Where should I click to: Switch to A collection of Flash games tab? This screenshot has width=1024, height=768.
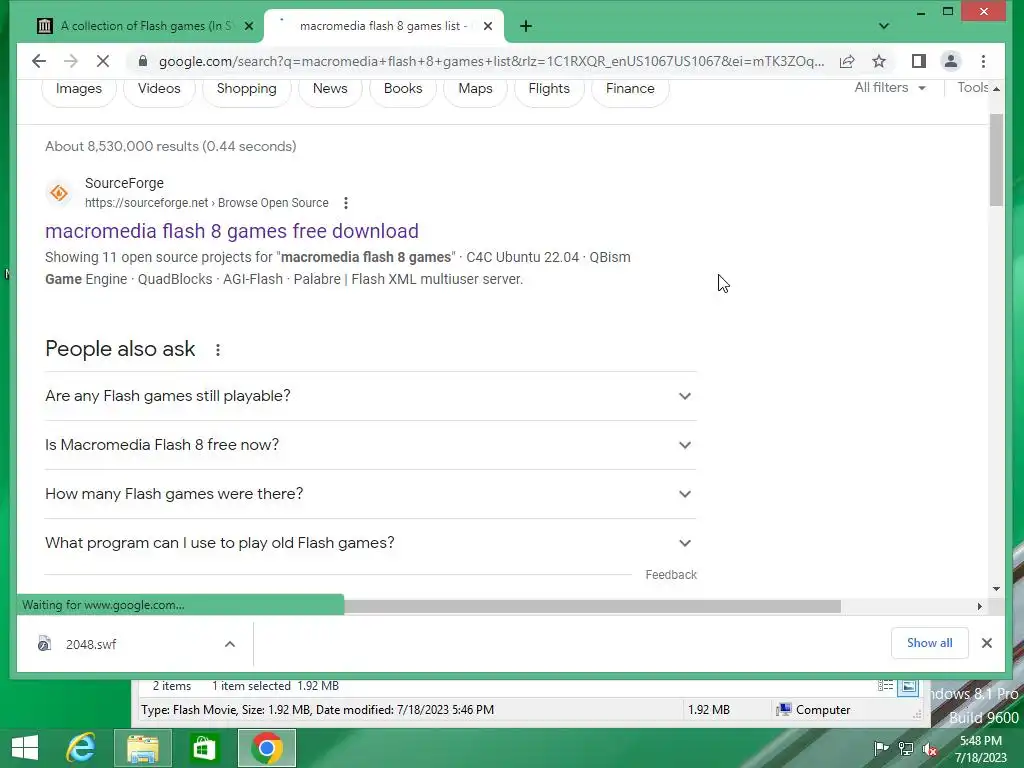pos(146,26)
